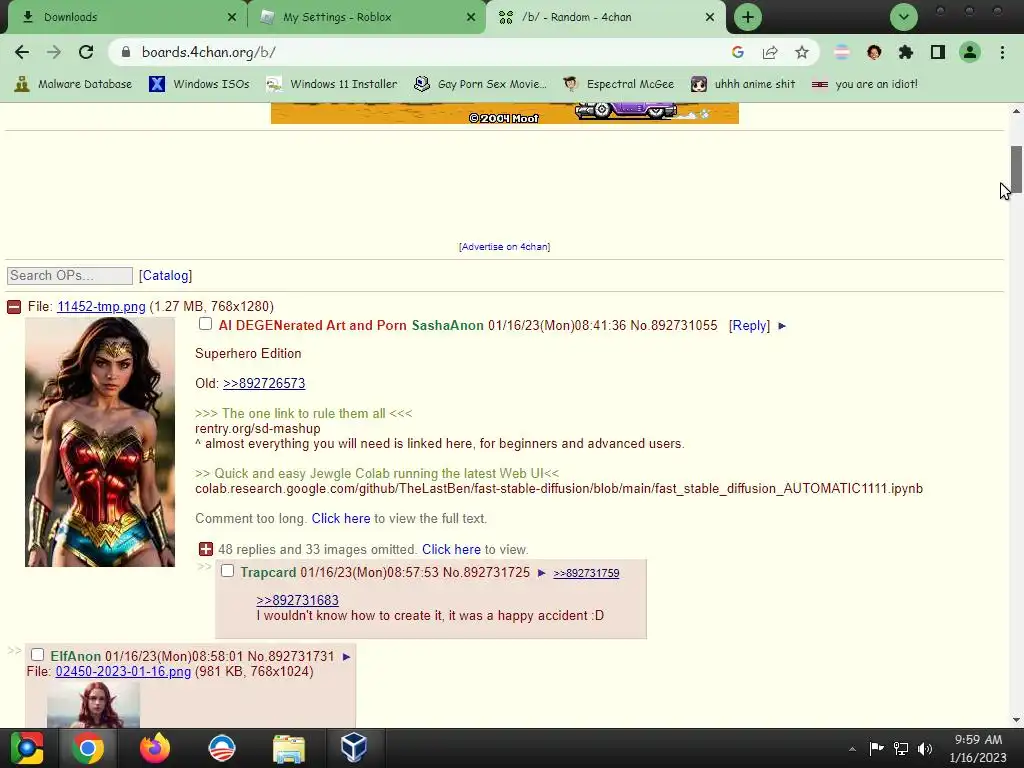1024x768 pixels.
Task: Open file link 11452-tmp.png
Action: point(101,306)
